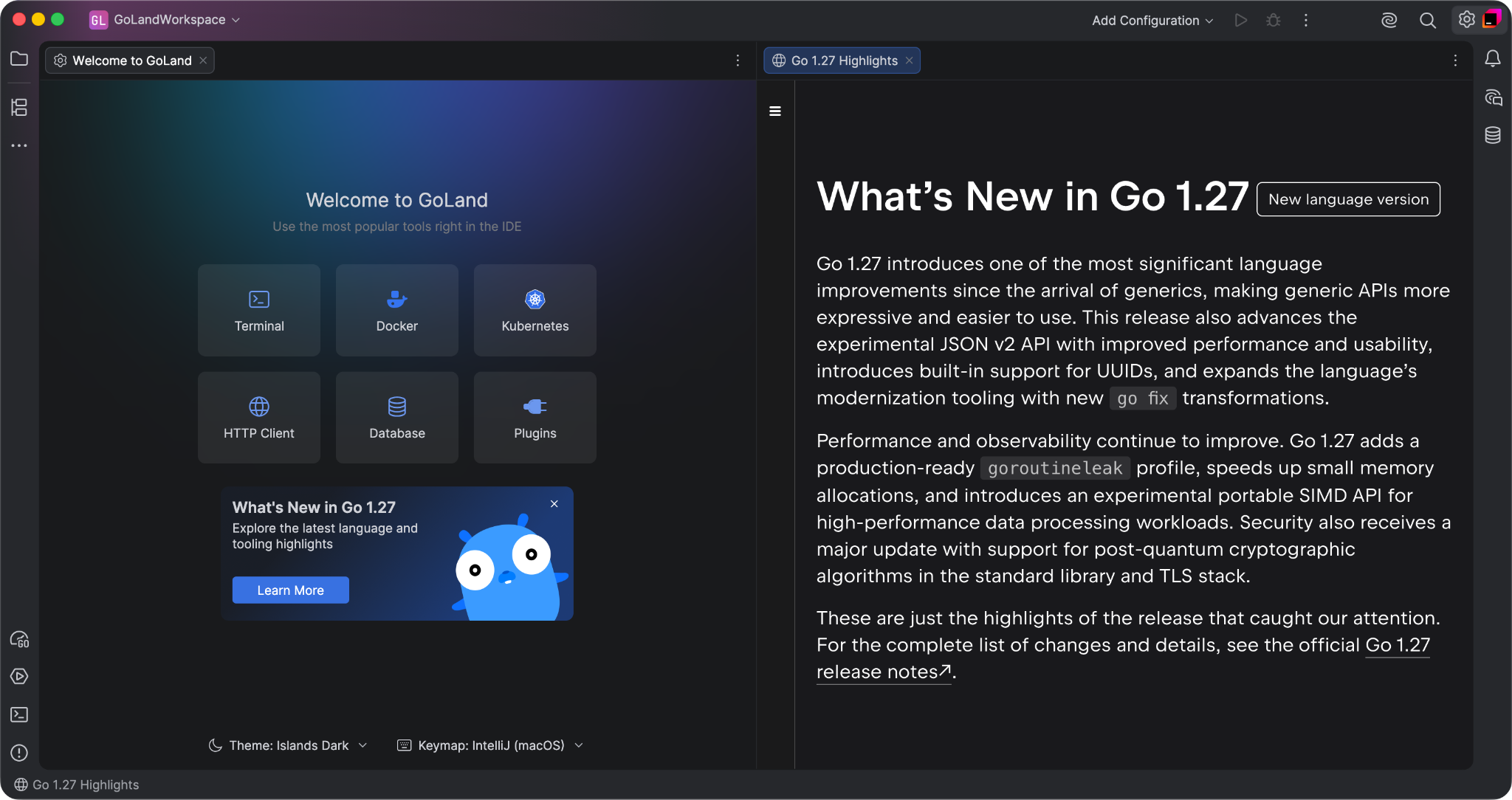Open the Project folder tool window
Image resolution: width=1512 pixels, height=800 pixels.
tap(19, 59)
